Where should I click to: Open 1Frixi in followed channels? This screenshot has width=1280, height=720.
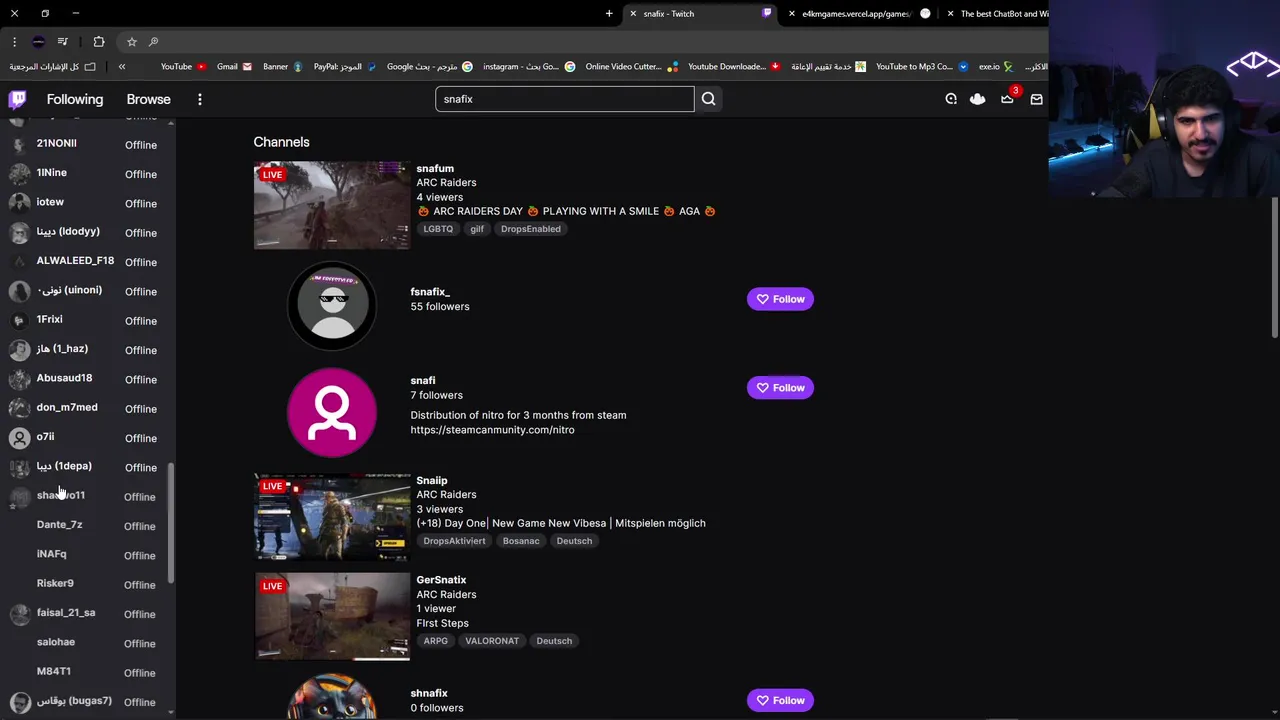(87, 320)
